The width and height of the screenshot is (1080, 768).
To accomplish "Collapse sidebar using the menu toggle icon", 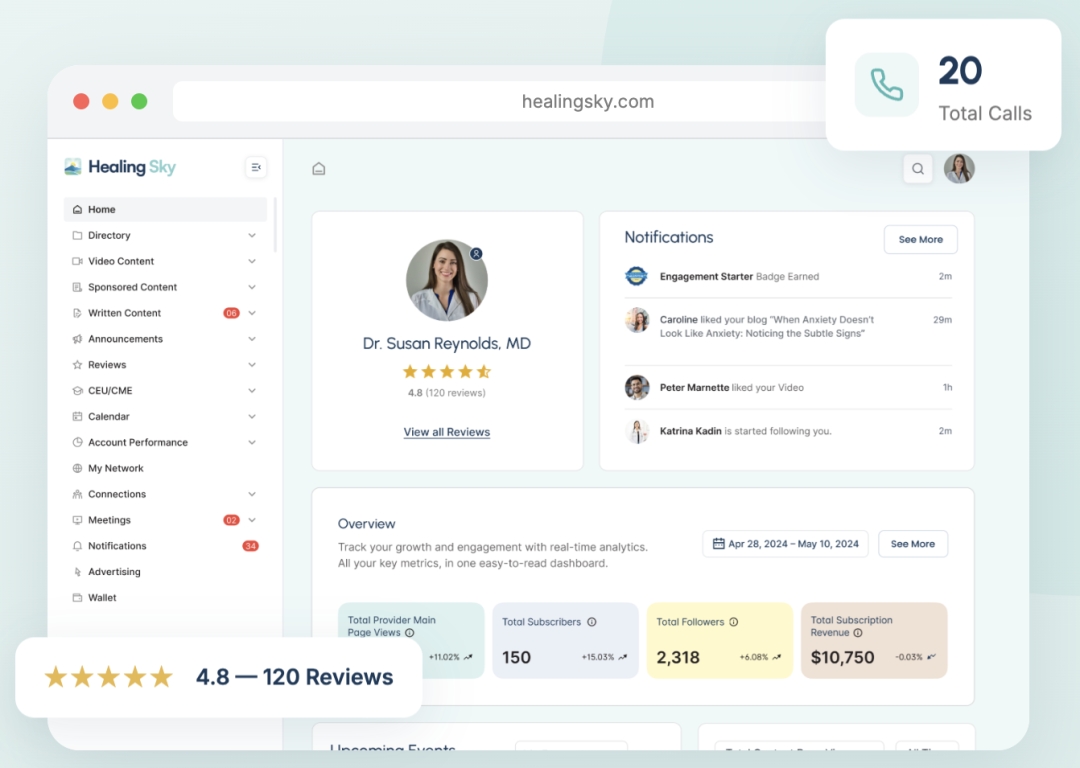I will tap(256, 168).
